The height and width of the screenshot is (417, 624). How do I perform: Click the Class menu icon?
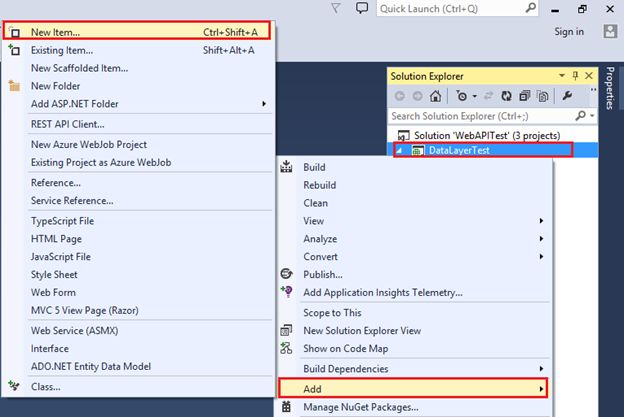pyautogui.click(x=14, y=386)
